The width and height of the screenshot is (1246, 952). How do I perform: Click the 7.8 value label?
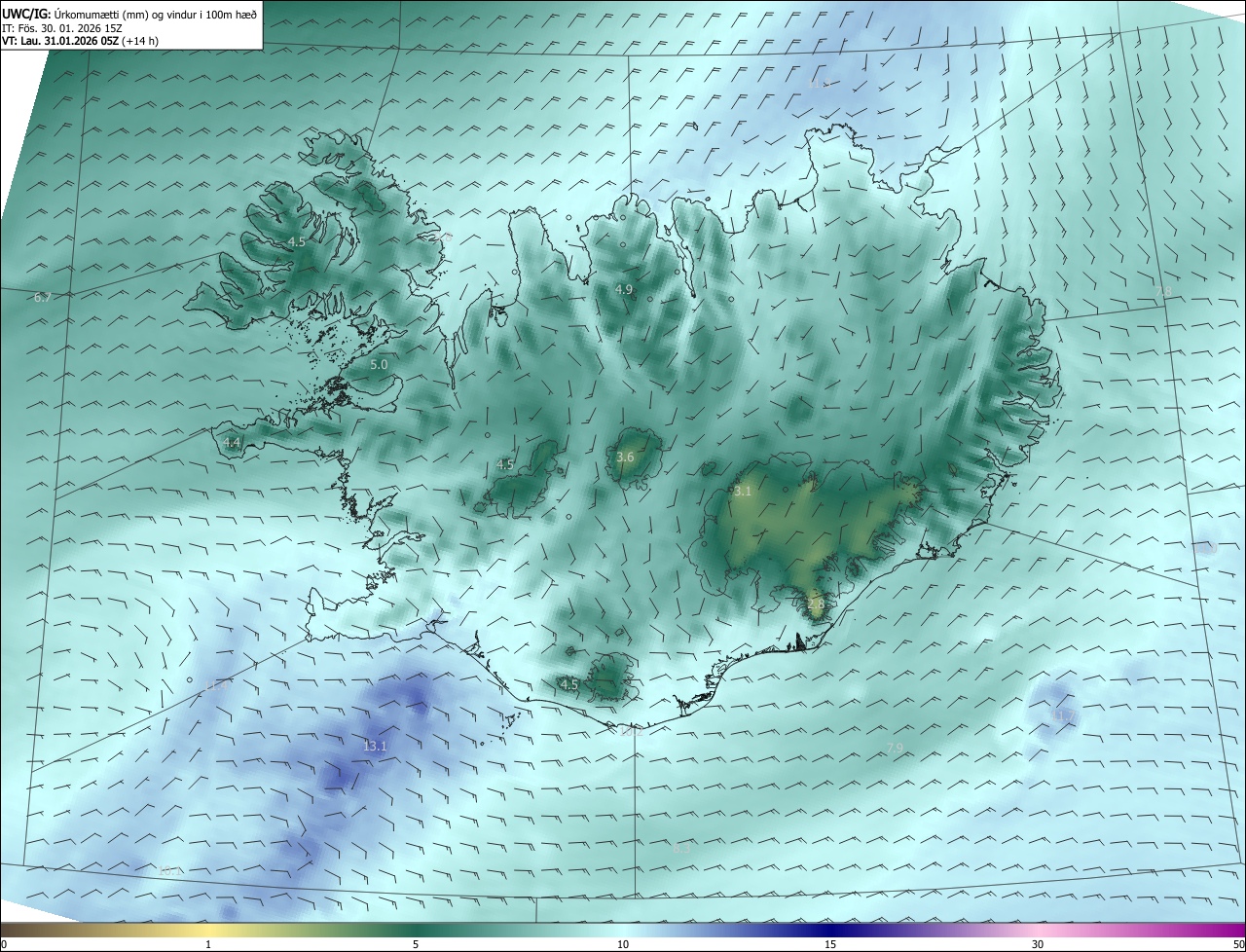(1163, 292)
